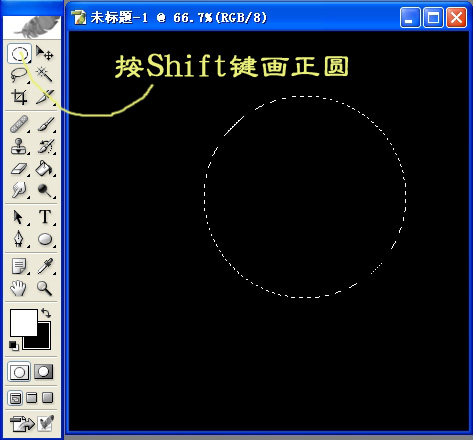Screen dimensions: 473x440
Task: Open the white foreground color swatch
Action: click(23, 323)
